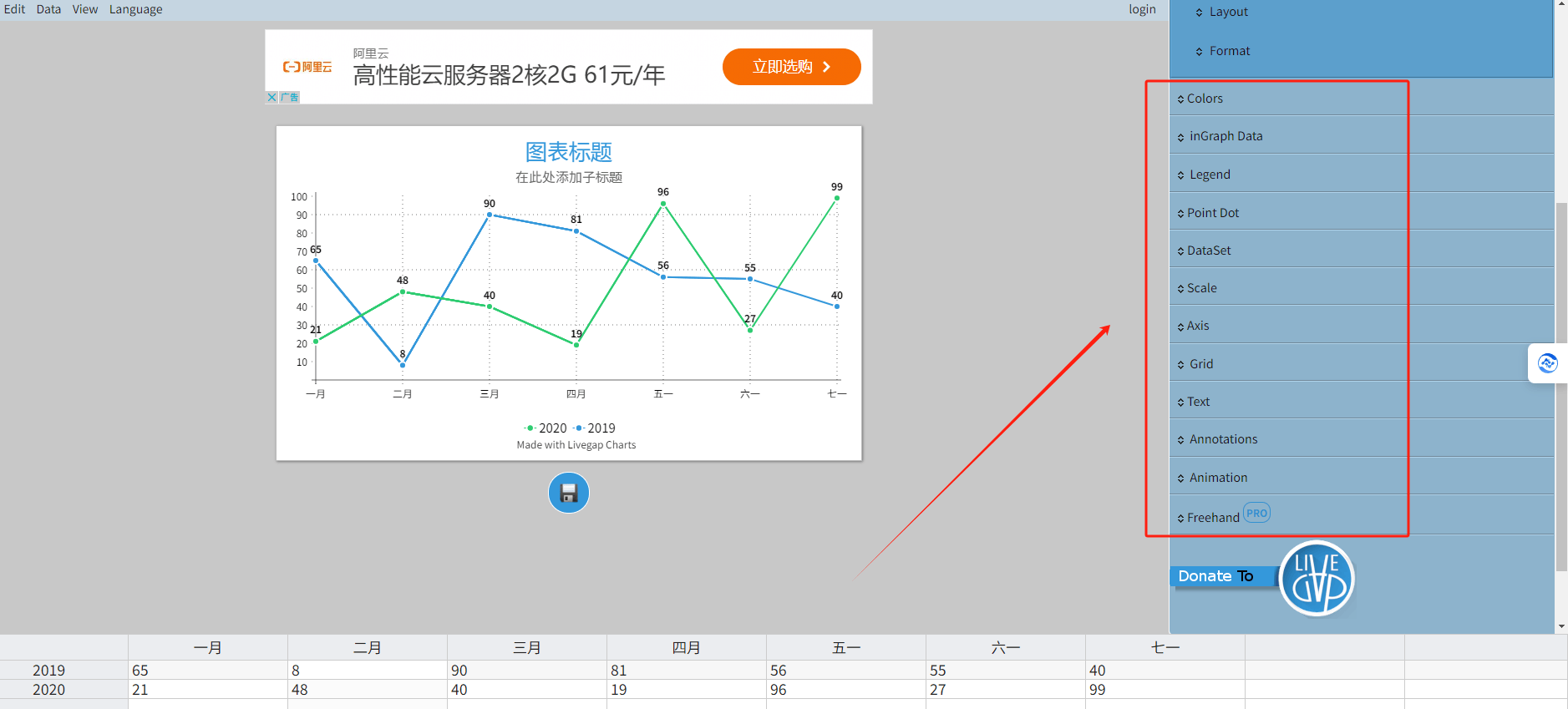Select cell with value 21 in 2020 row
The image size is (1568, 709).
(x=208, y=690)
